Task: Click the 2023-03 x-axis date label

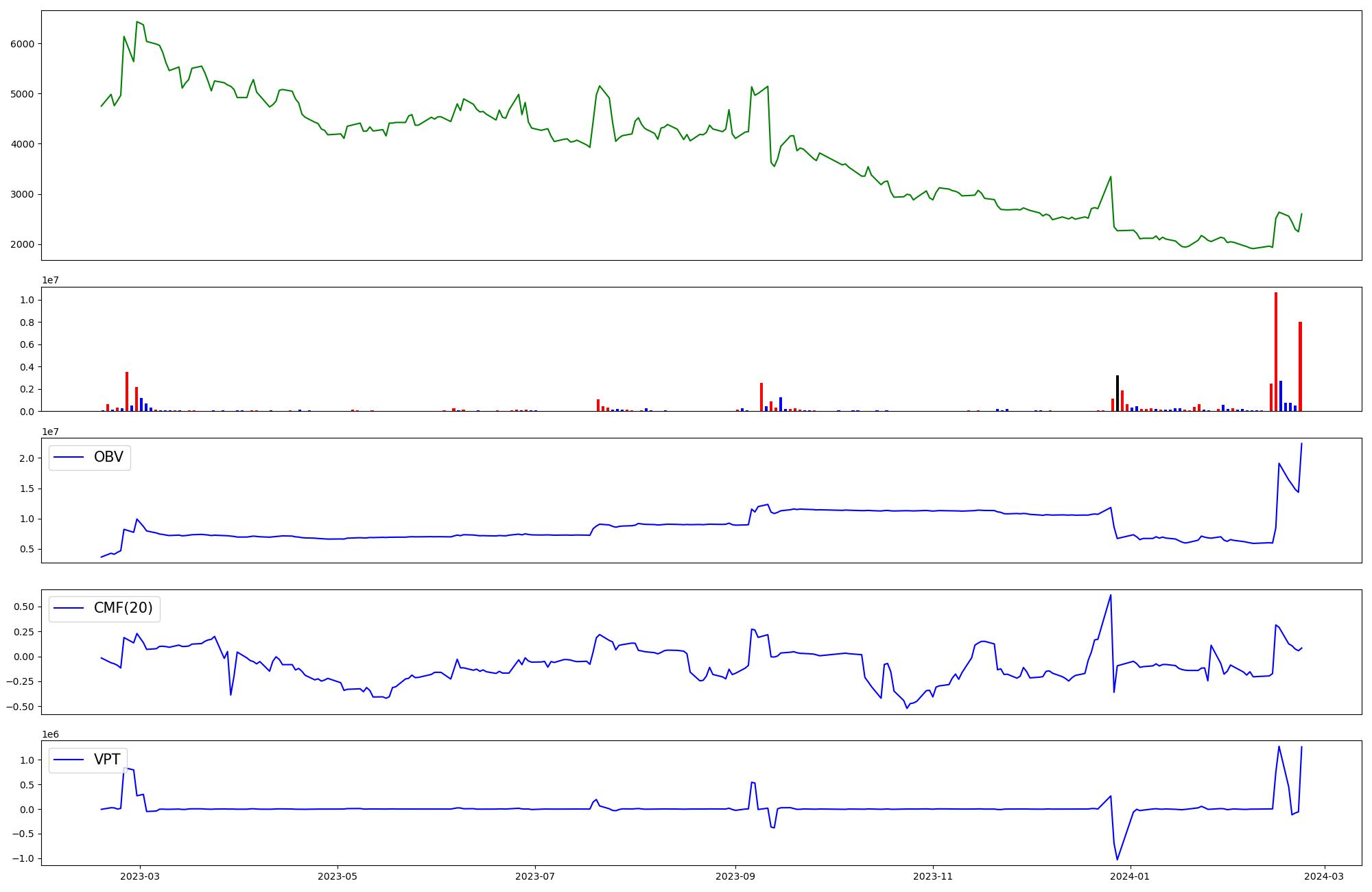Action: (x=140, y=876)
